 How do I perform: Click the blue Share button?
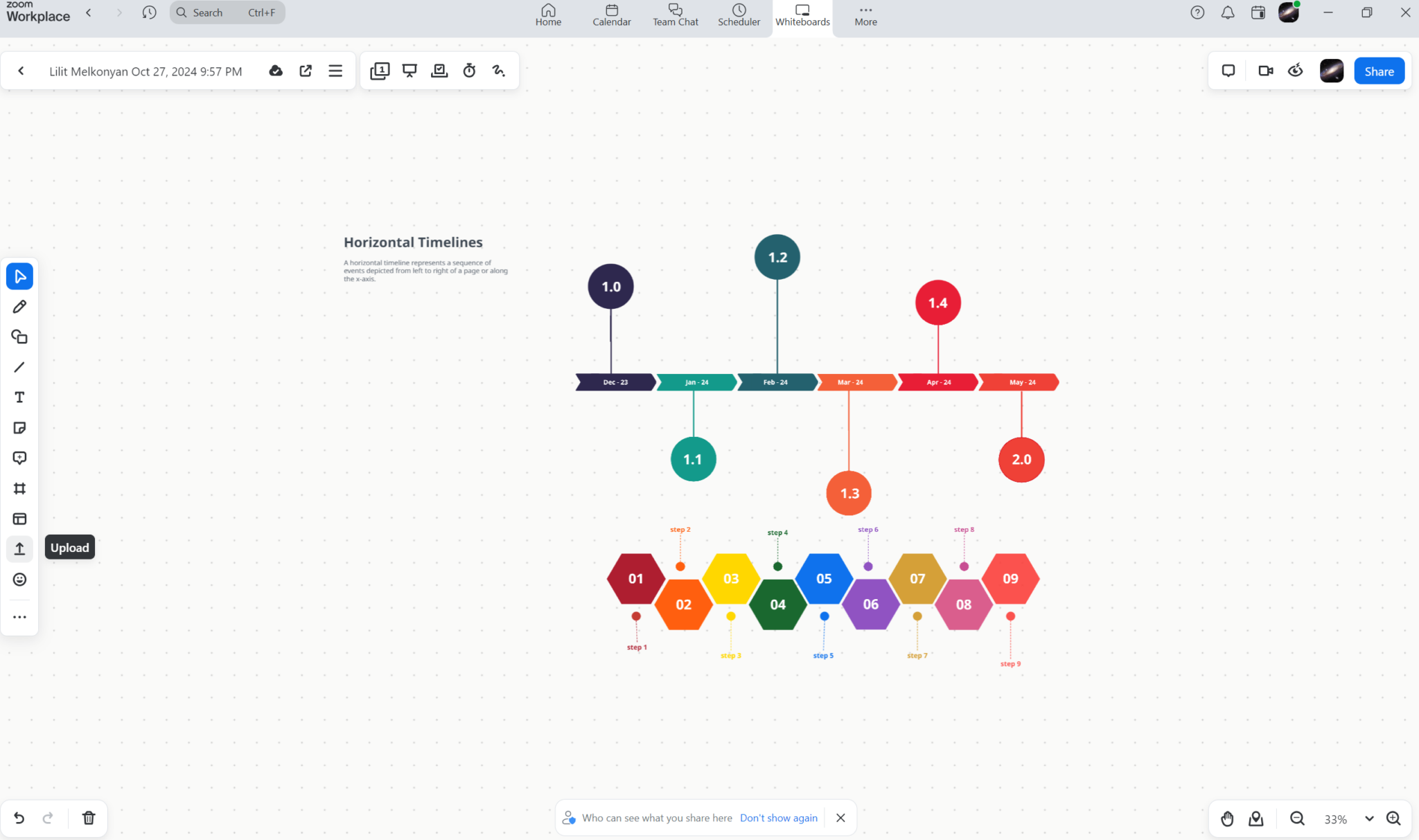(x=1378, y=70)
